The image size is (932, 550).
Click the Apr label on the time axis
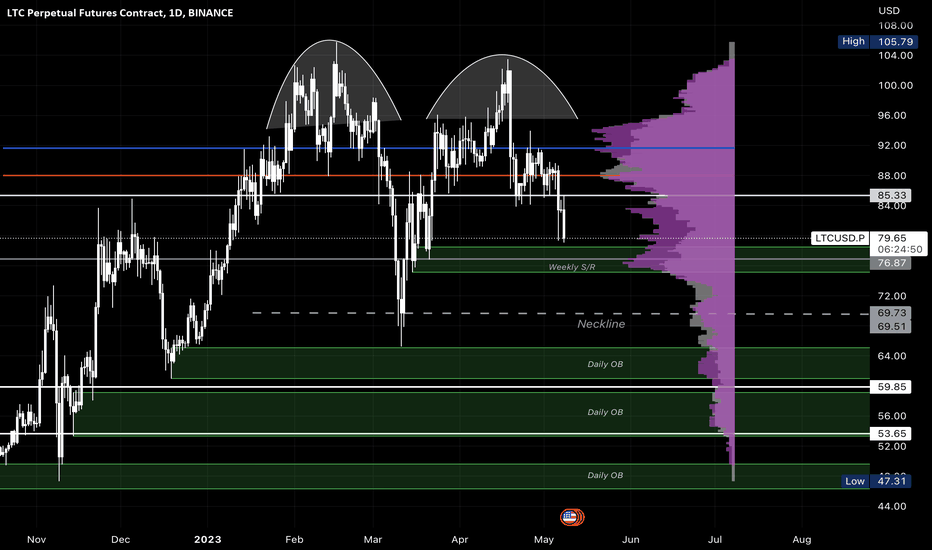(x=459, y=540)
